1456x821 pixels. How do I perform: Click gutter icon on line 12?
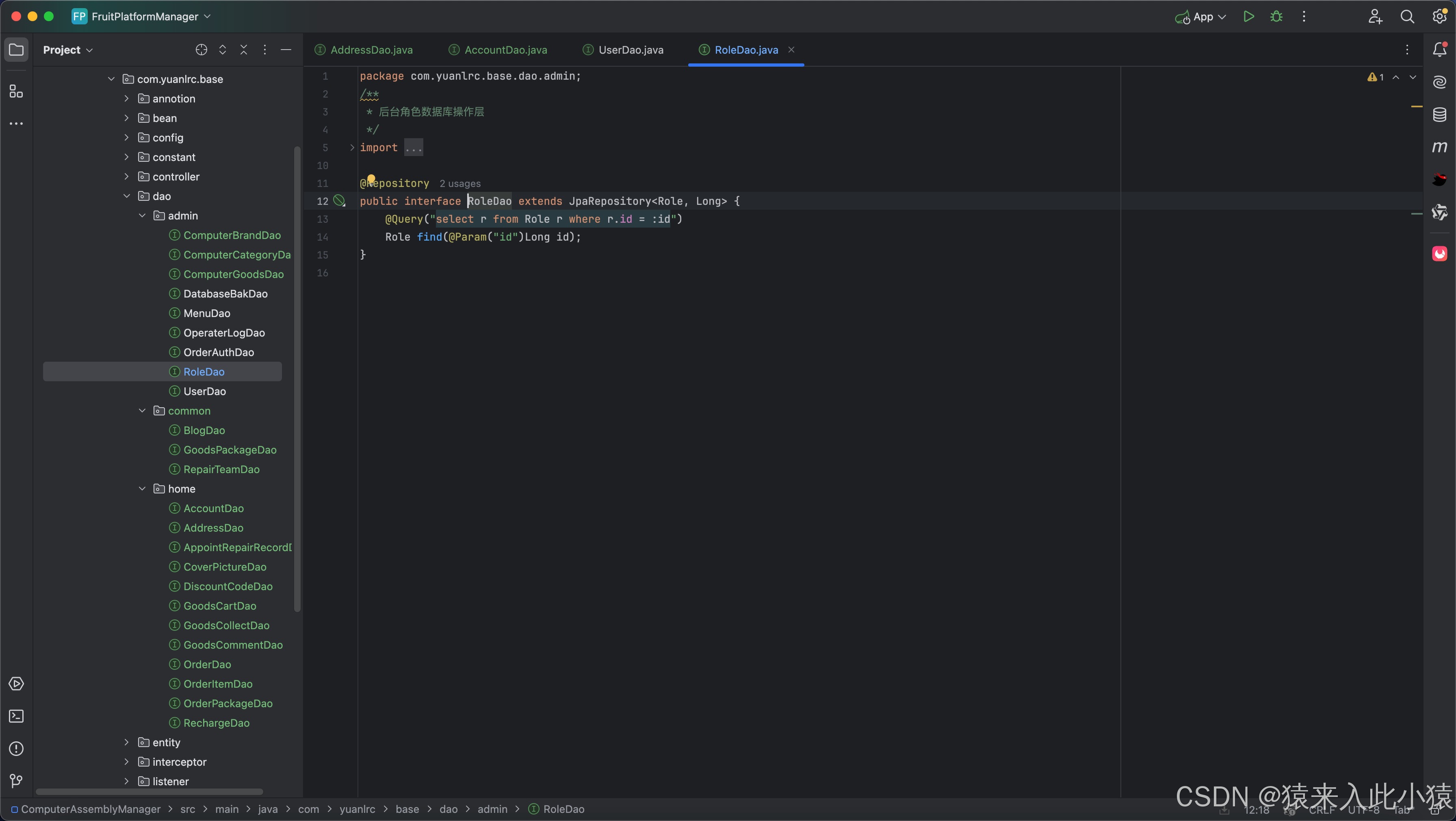click(339, 201)
